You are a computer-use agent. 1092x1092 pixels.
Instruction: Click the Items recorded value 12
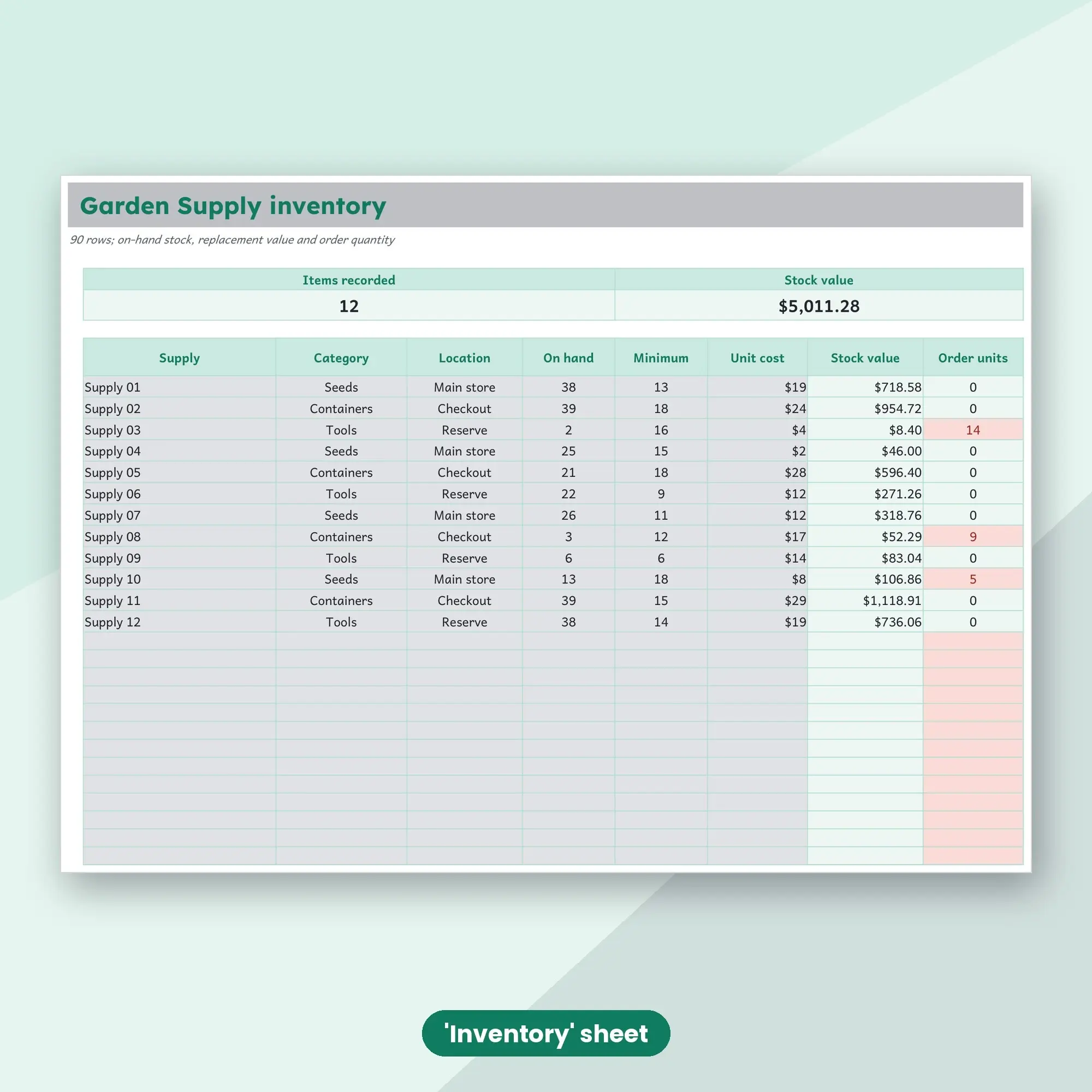pos(349,306)
